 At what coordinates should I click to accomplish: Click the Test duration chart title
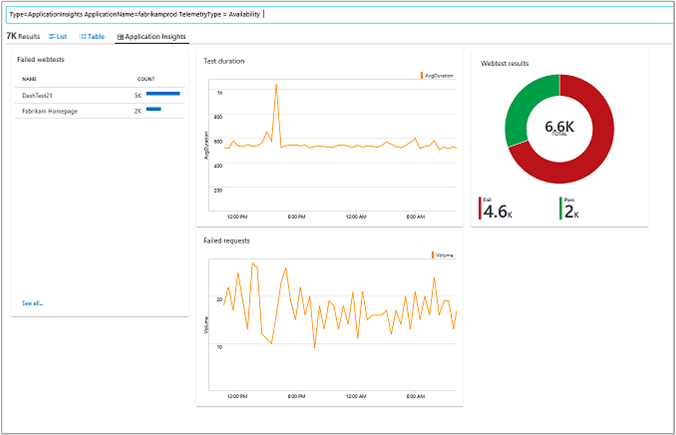(224, 61)
